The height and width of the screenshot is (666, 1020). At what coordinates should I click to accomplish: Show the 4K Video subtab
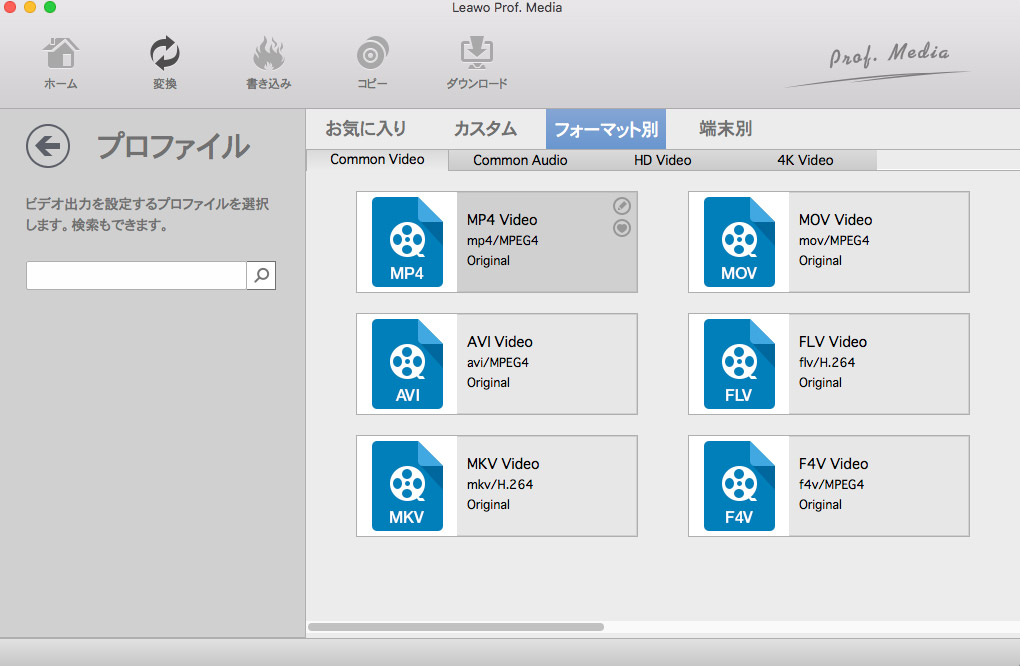pyautogui.click(x=805, y=160)
